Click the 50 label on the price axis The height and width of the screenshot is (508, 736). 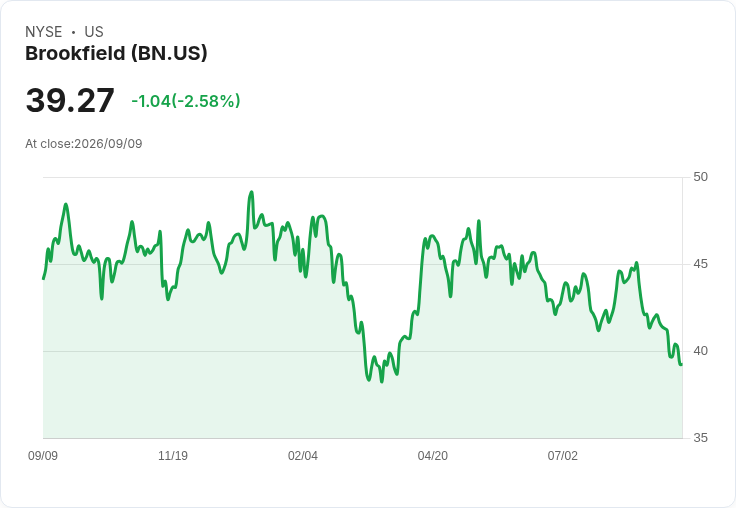point(700,177)
